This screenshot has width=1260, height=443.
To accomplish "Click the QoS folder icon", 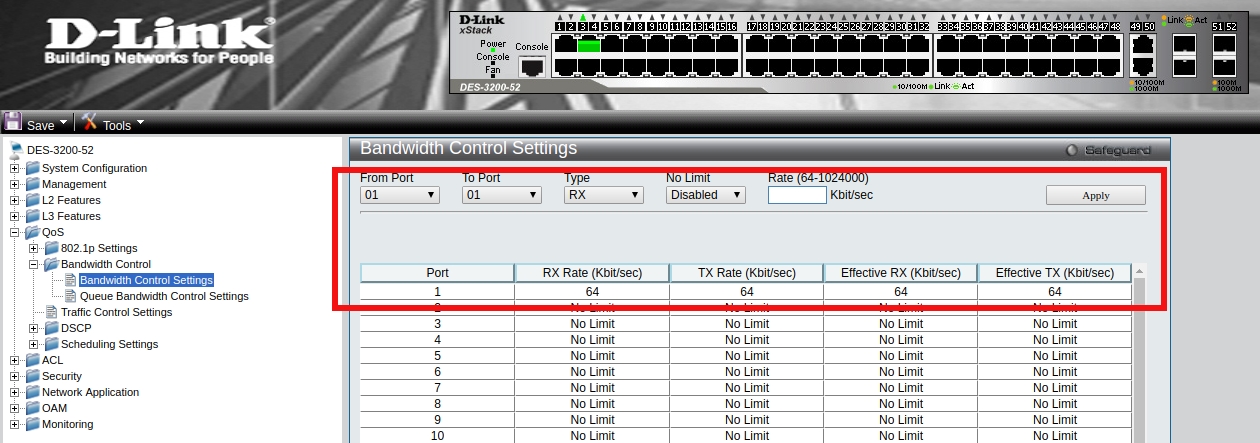I will [32, 232].
